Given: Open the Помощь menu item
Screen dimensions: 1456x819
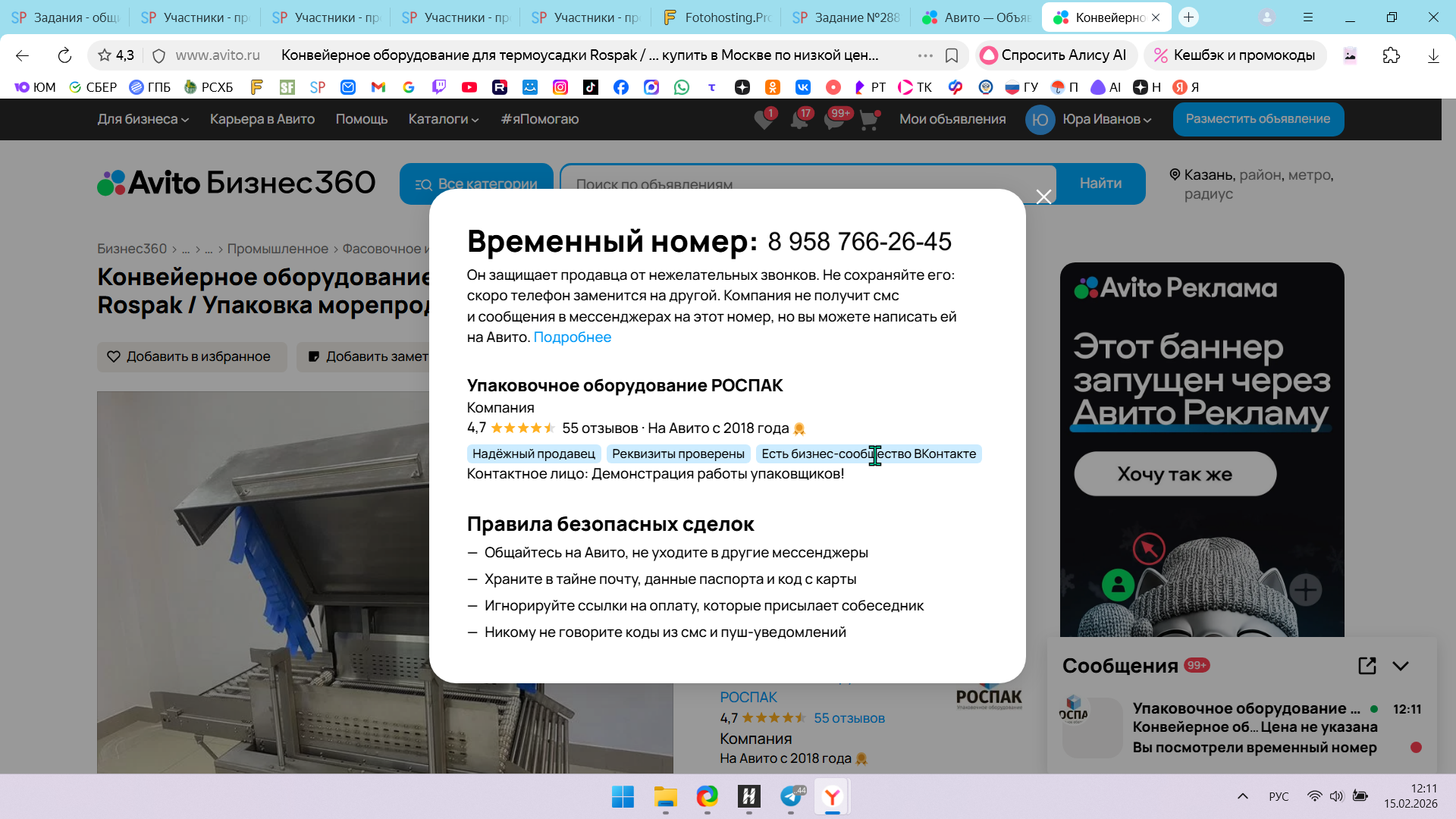Looking at the screenshot, I should click(x=362, y=119).
